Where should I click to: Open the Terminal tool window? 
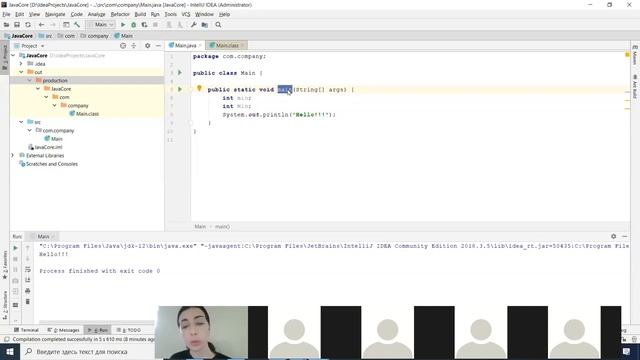(26, 330)
